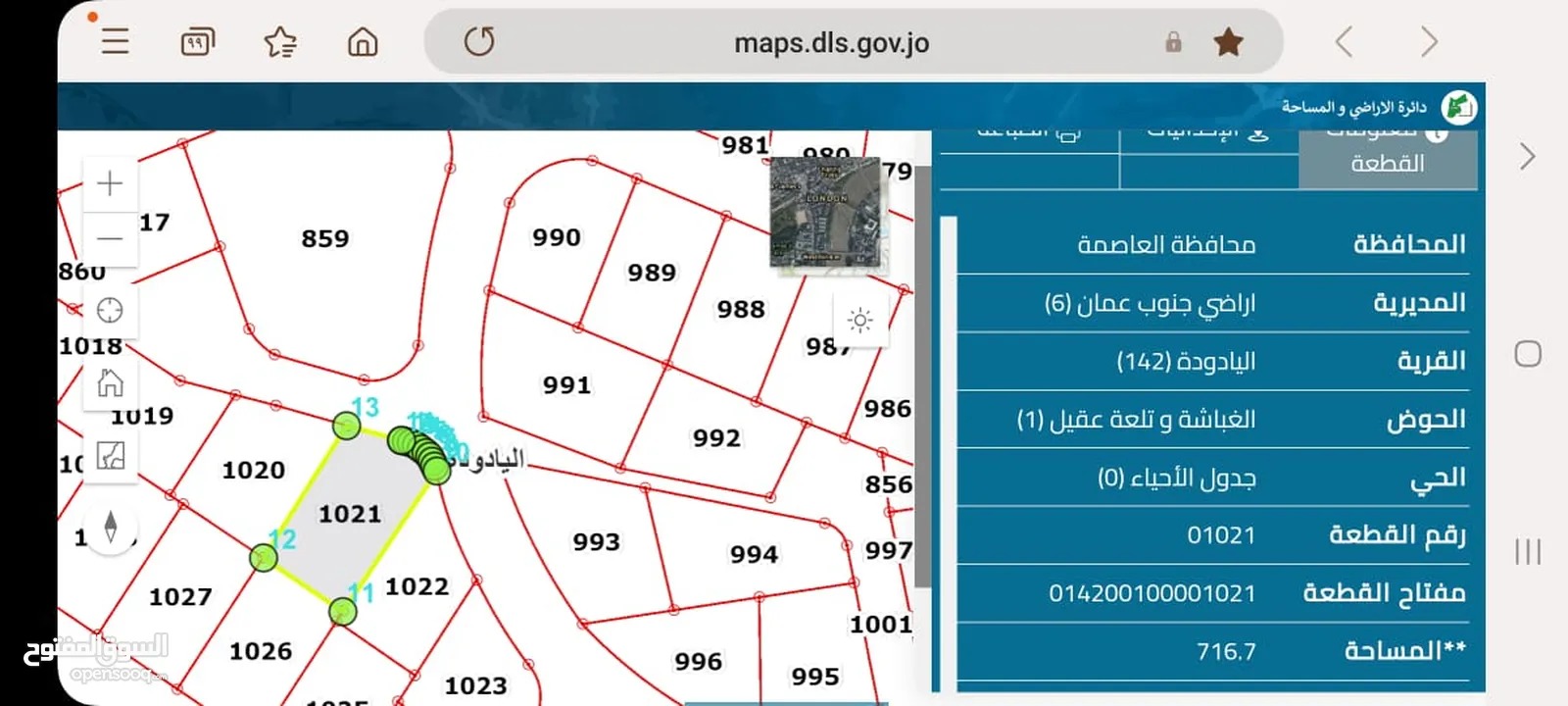Screen dimensions: 1568x706
Task: Select parcel 988 on map
Action: tap(741, 309)
